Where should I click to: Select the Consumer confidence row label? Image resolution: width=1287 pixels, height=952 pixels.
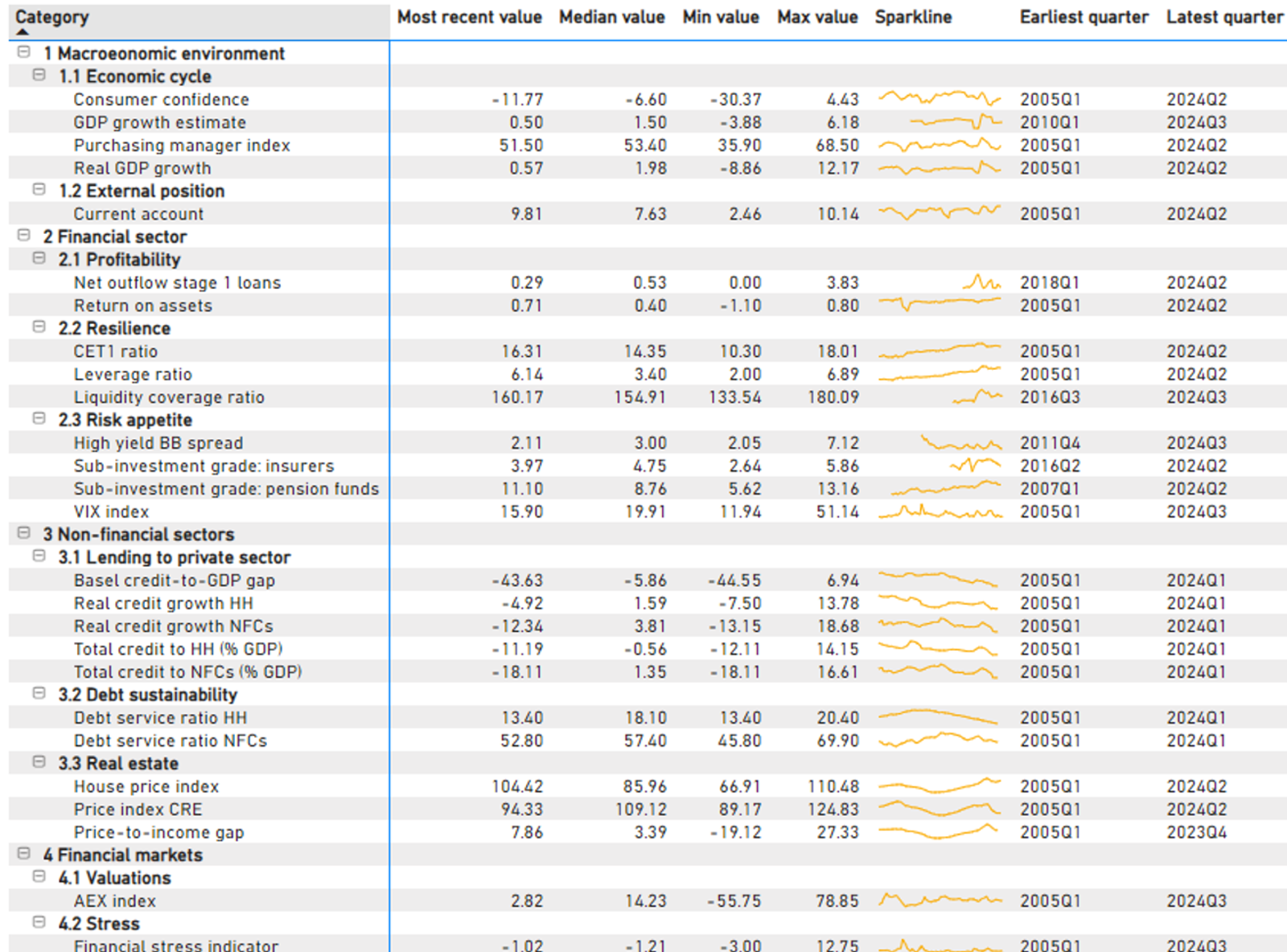161,100
